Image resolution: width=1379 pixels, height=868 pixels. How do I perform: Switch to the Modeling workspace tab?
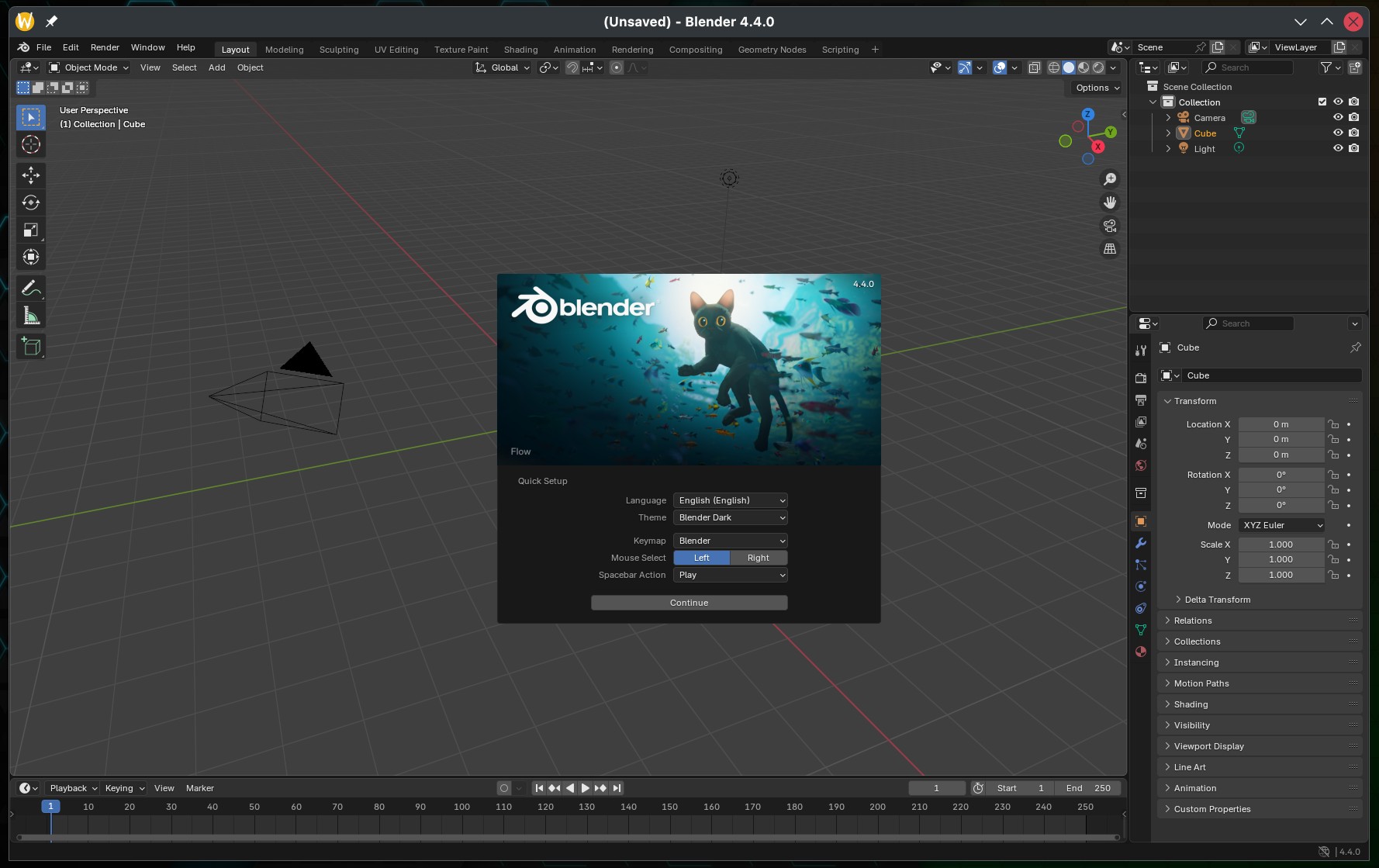coord(285,50)
